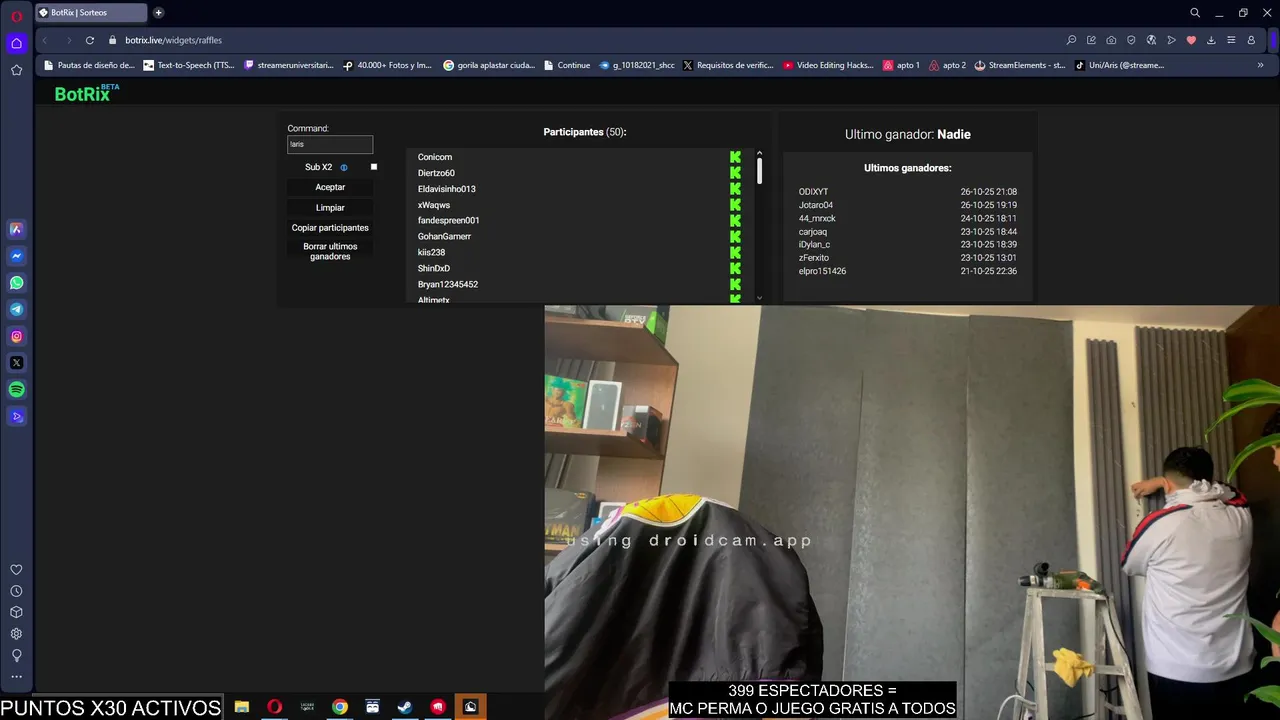Expand hidden bookmarks with double chevron
The width and height of the screenshot is (1280, 720).
tap(1260, 65)
